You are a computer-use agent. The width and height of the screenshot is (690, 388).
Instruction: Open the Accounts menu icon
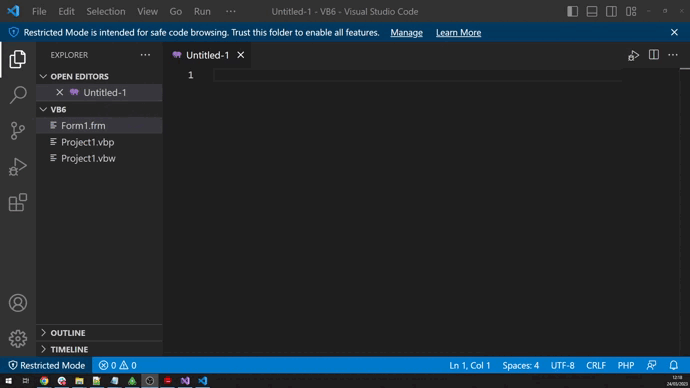(x=18, y=303)
